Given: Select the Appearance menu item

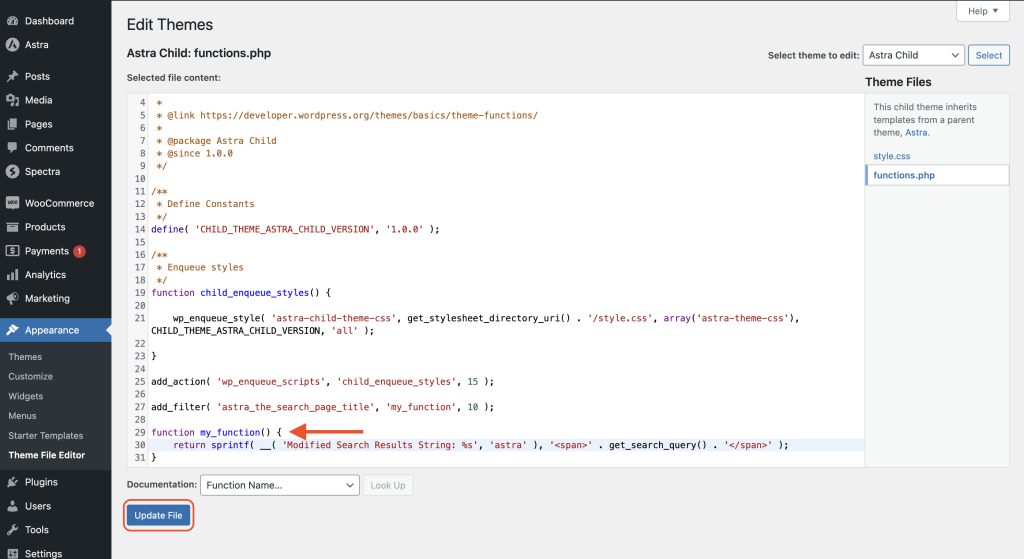Looking at the screenshot, I should (56, 330).
